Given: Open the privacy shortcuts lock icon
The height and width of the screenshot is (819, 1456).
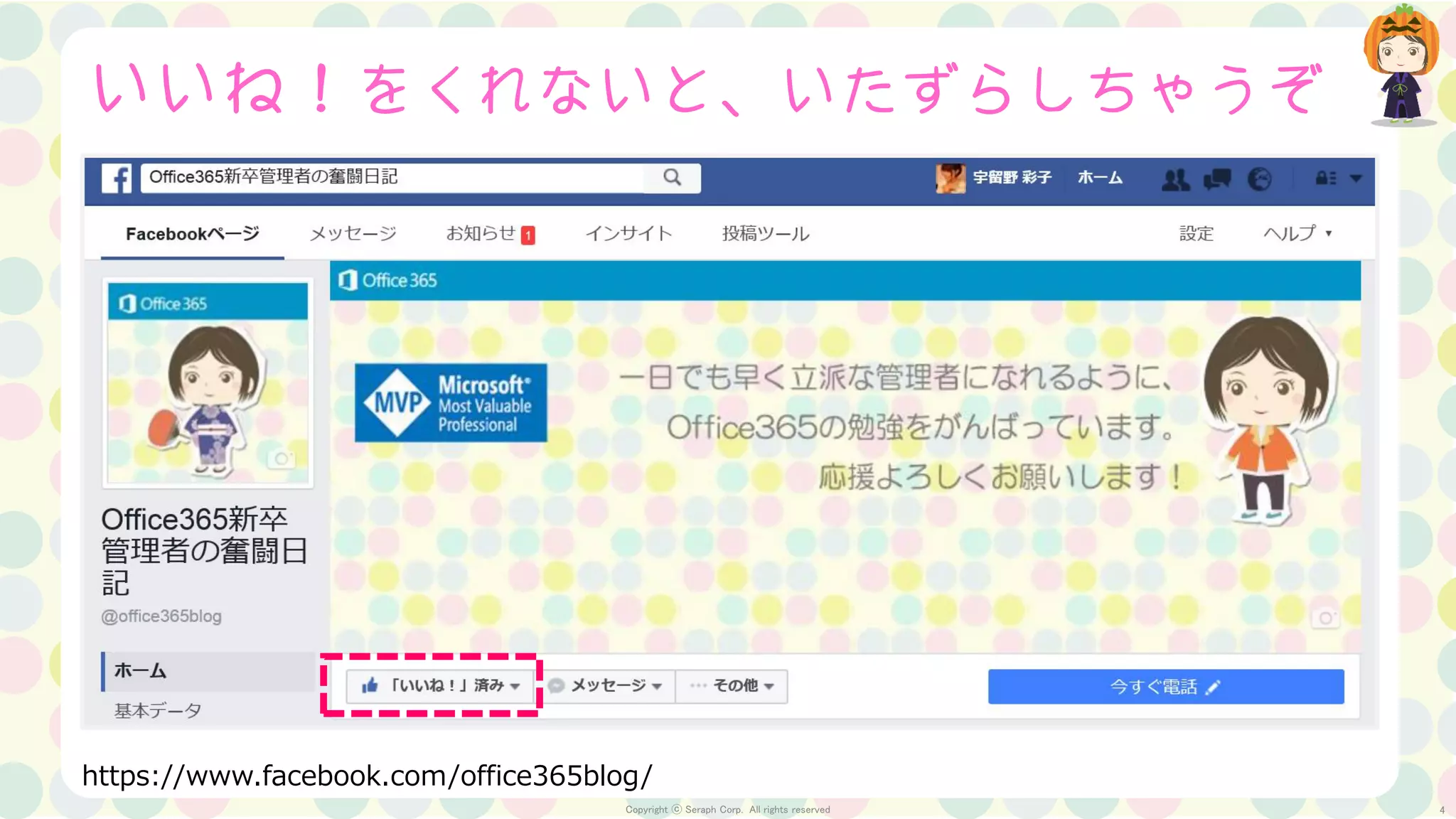Looking at the screenshot, I should pyautogui.click(x=1325, y=178).
